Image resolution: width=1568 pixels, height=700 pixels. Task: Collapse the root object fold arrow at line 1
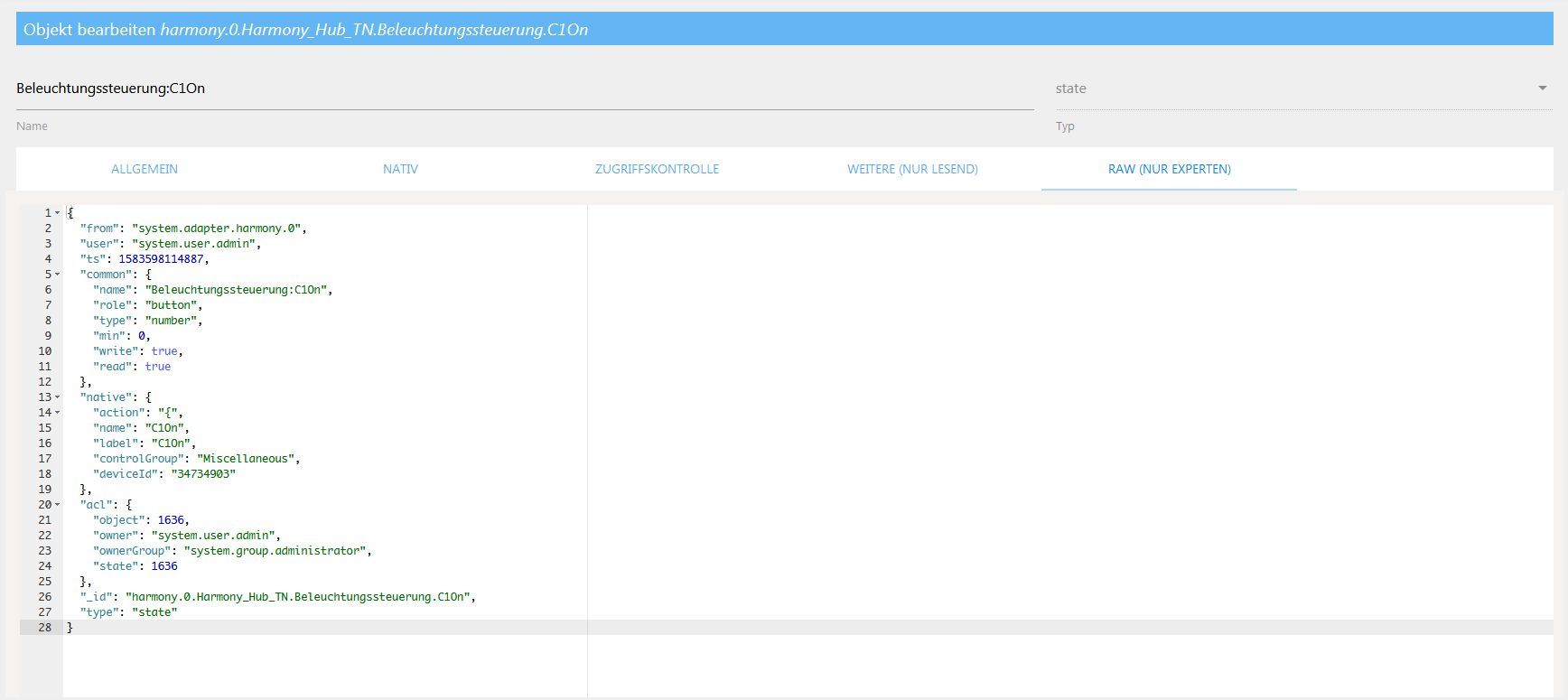point(58,213)
